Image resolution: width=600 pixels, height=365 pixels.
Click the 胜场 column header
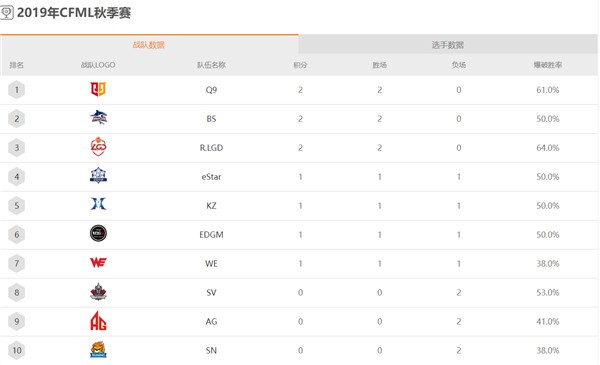pos(380,65)
